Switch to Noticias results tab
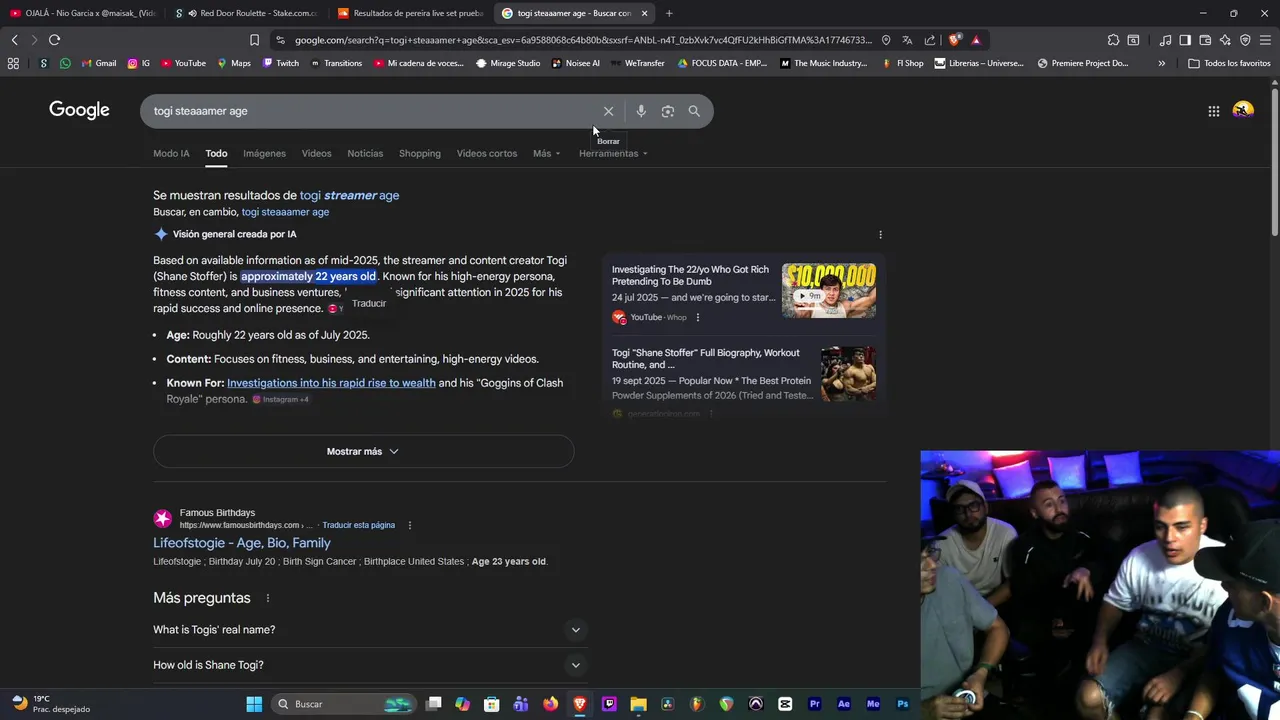This screenshot has height=720, width=1280. tap(365, 153)
